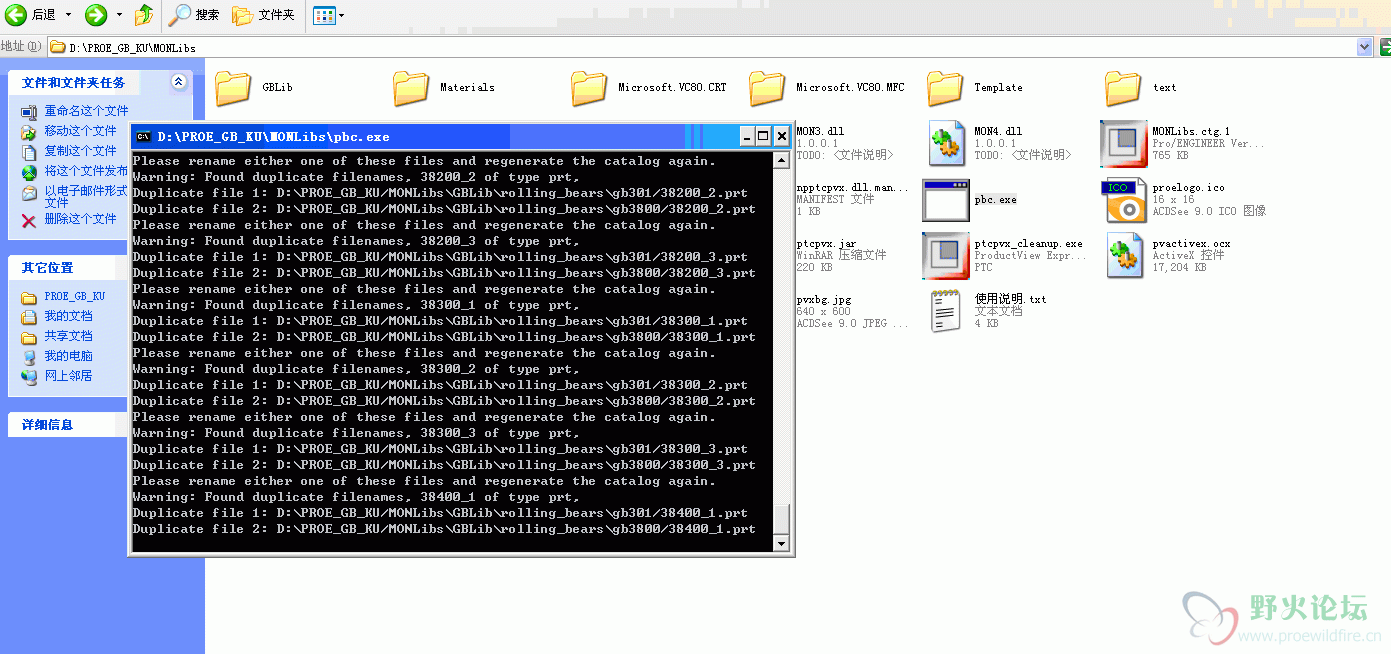Select the Microsoft.VC80.CRT folder icon
Screen dimensions: 1391x654
589,88
